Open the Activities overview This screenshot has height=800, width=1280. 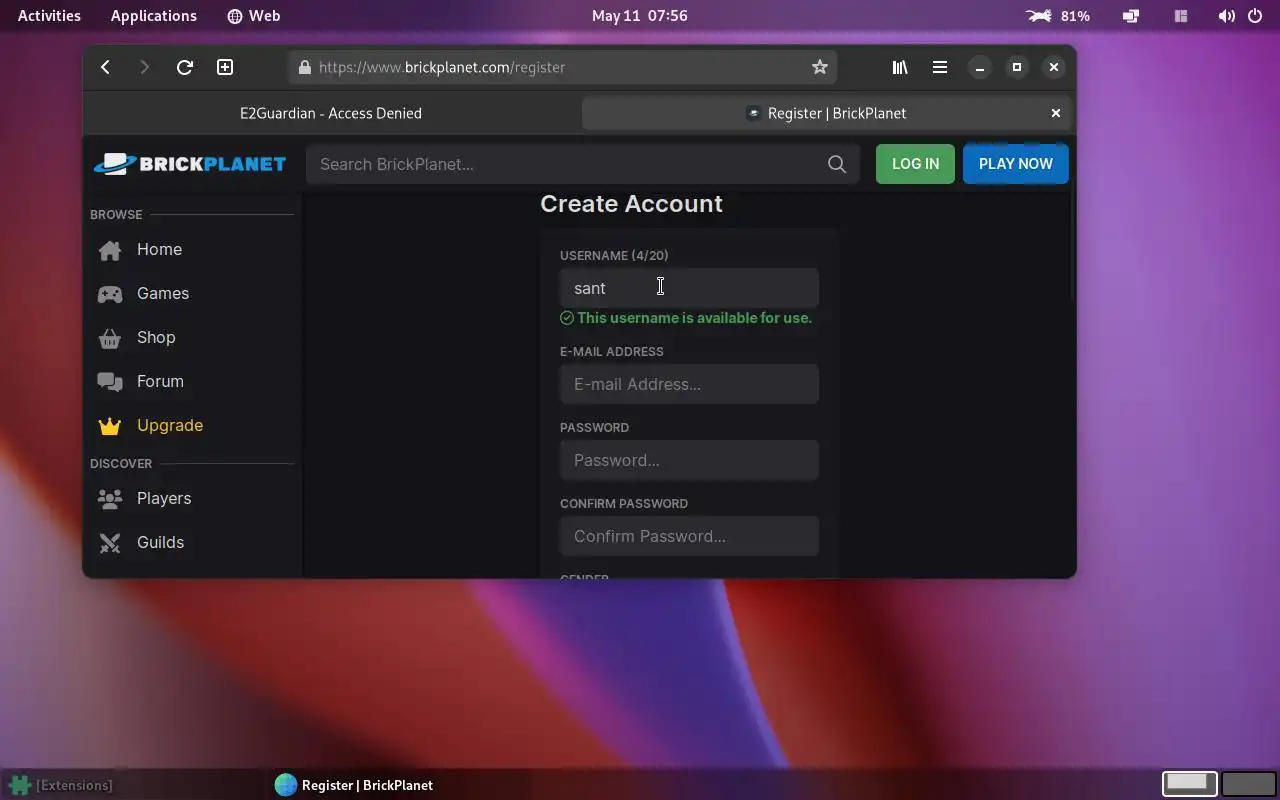49,16
